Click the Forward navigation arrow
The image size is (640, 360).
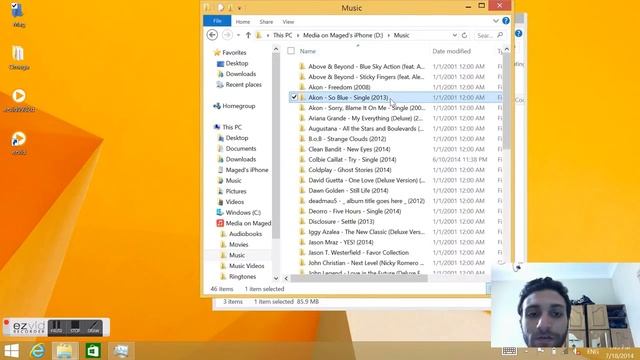227,35
